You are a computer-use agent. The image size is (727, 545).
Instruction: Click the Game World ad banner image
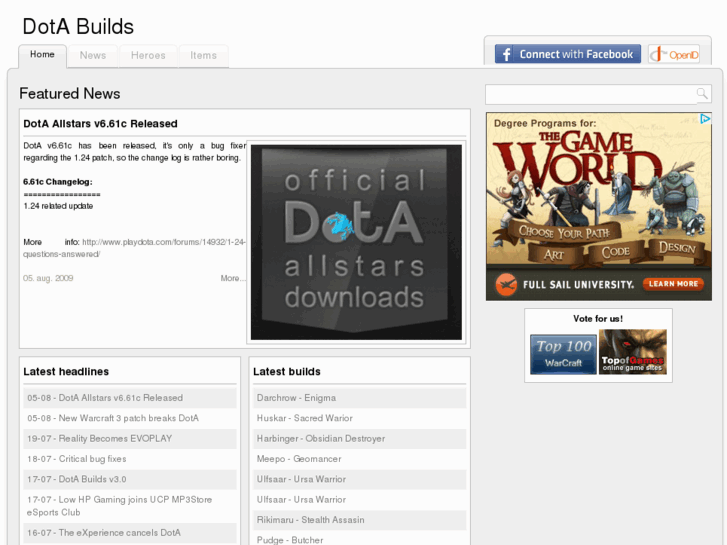point(599,206)
